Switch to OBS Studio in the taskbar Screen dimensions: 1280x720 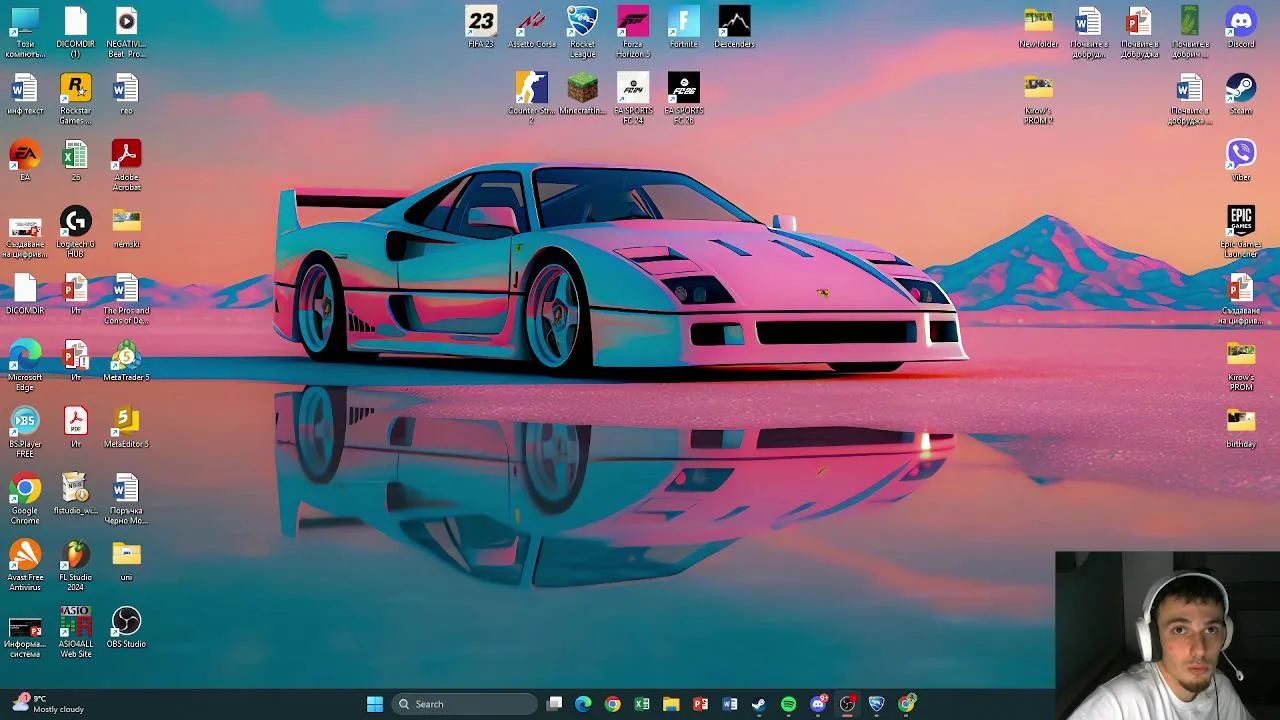click(847, 704)
